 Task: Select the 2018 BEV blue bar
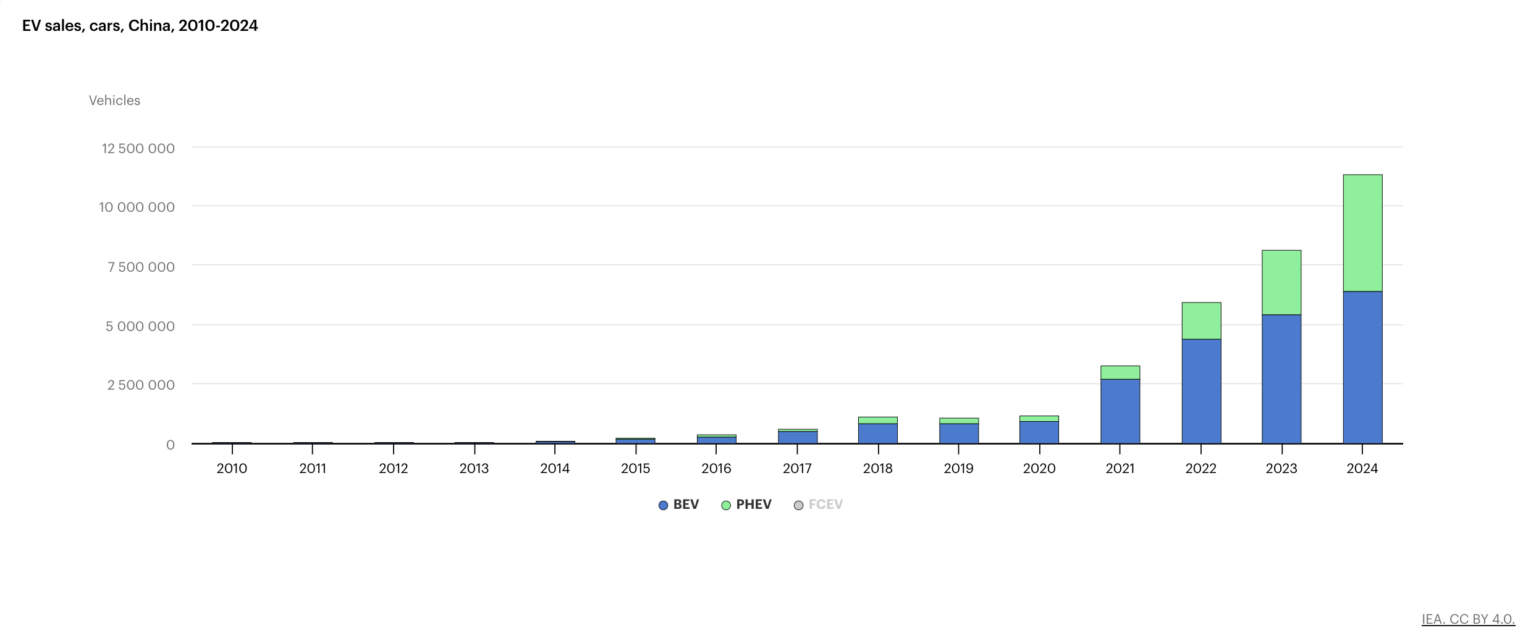coord(878,433)
